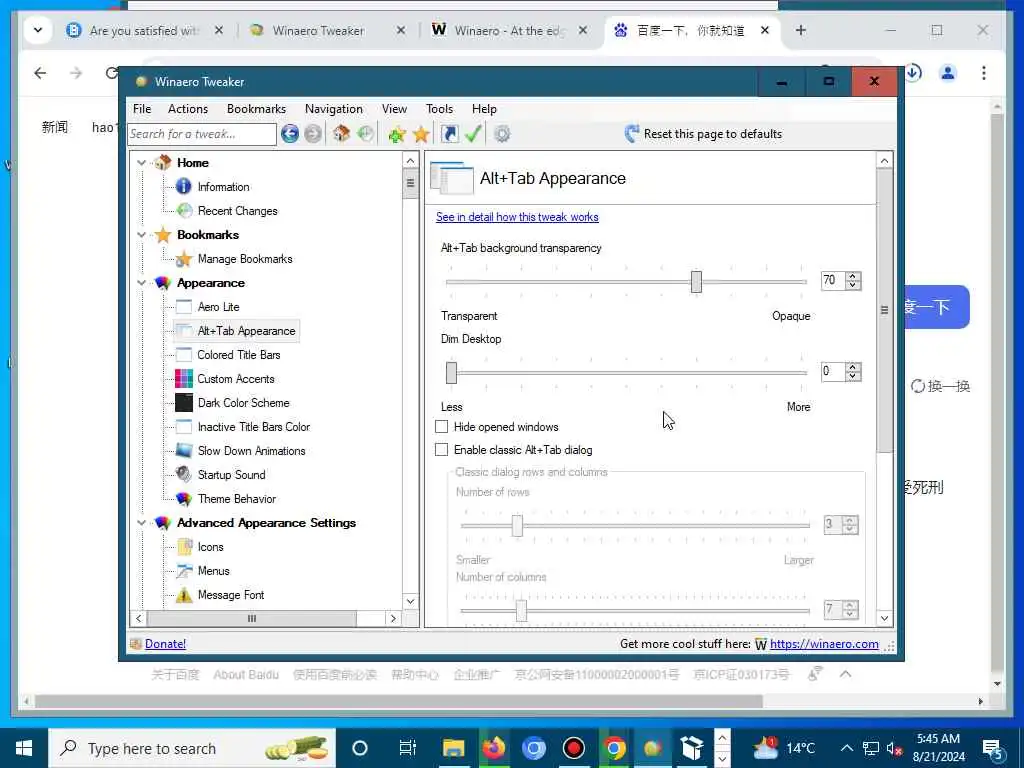Open Manage Bookmarks in the tree
The width and height of the screenshot is (1024, 768).
[x=245, y=259]
